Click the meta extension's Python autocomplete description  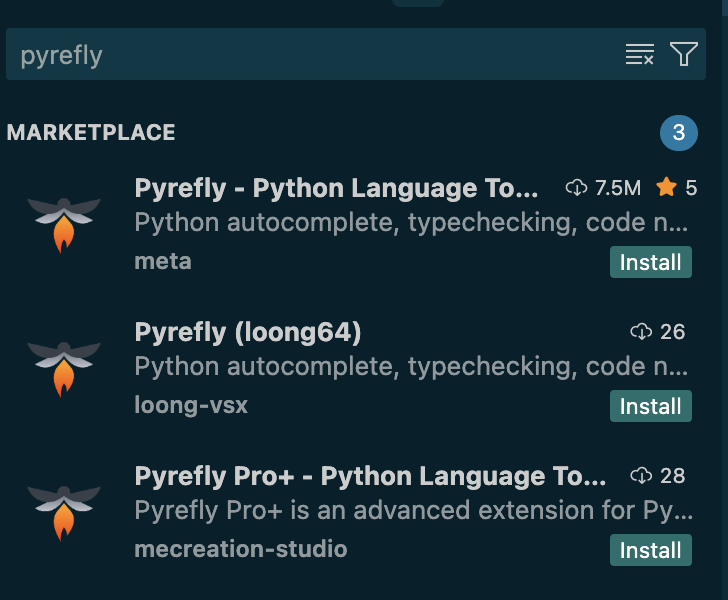point(411,223)
